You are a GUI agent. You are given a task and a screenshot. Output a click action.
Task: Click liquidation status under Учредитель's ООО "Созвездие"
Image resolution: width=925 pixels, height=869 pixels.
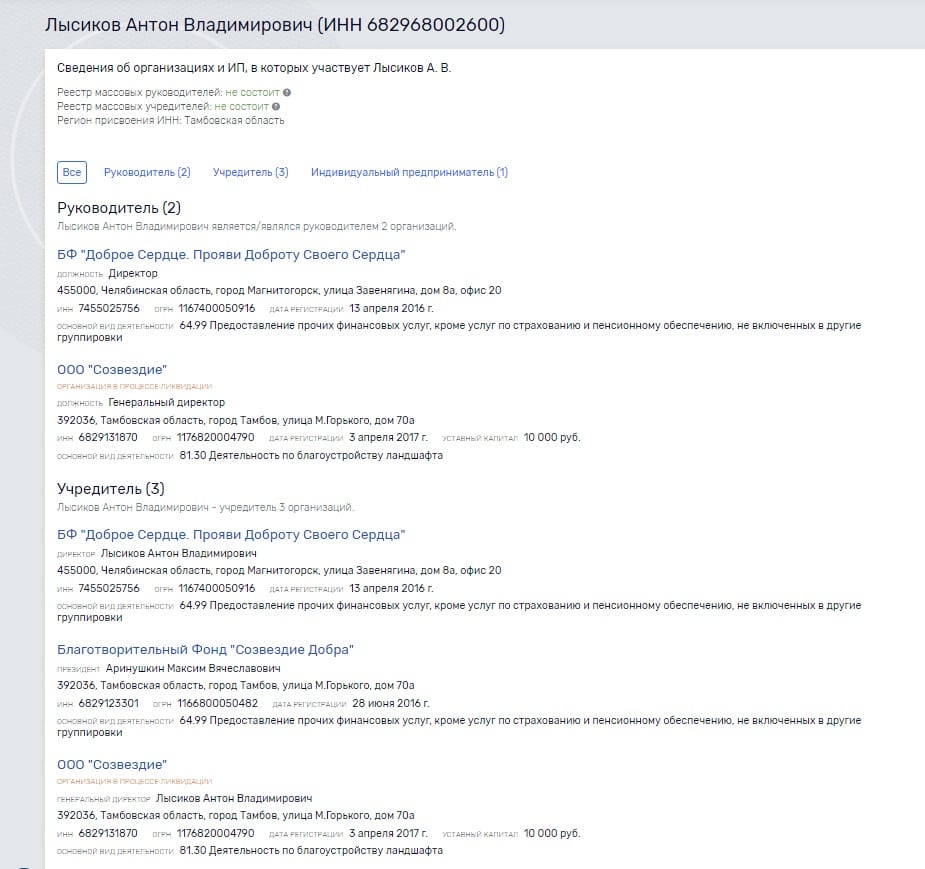tap(135, 782)
